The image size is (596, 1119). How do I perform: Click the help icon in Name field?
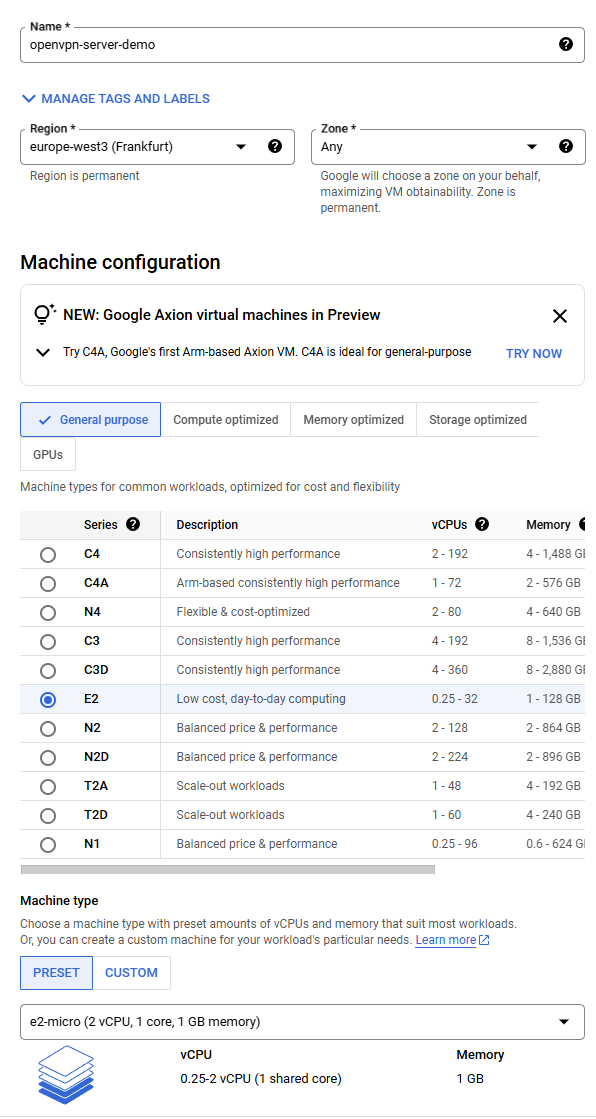[565, 45]
